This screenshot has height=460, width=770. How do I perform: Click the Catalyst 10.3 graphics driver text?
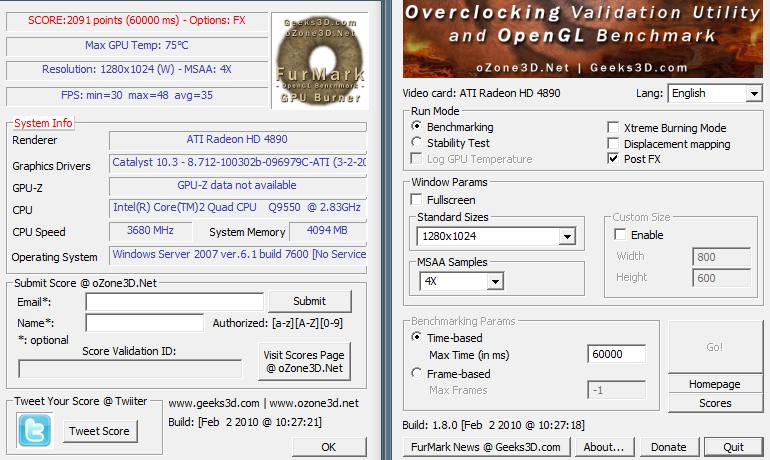239,162
